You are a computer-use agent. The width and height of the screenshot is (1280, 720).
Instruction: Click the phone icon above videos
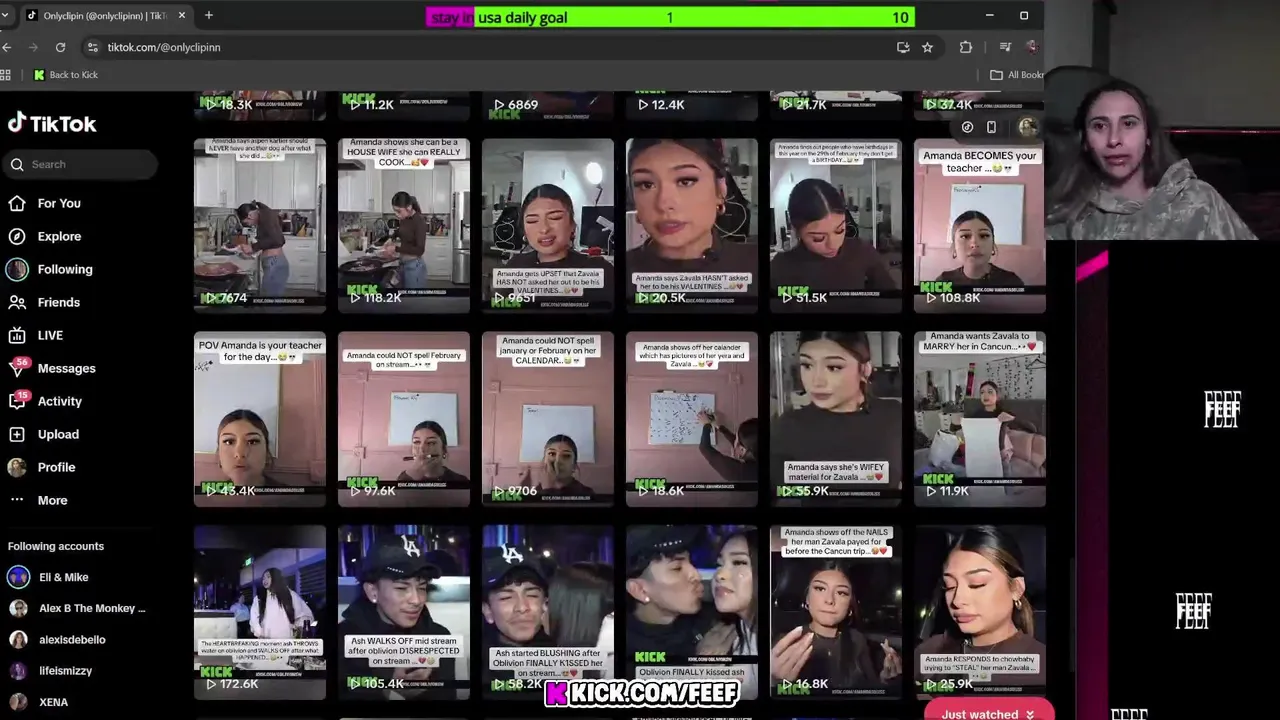point(991,127)
